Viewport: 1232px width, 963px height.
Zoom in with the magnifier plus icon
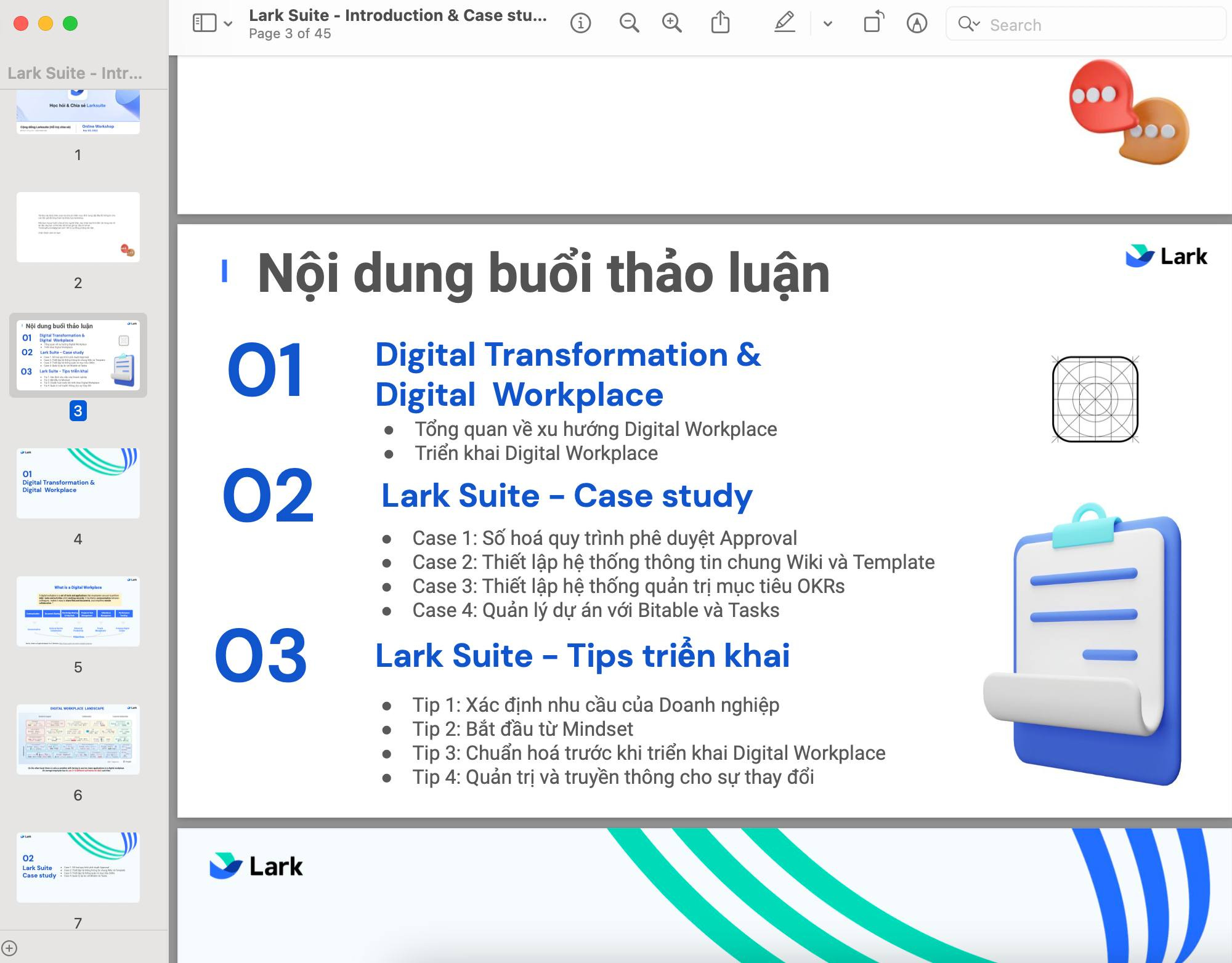click(671, 23)
